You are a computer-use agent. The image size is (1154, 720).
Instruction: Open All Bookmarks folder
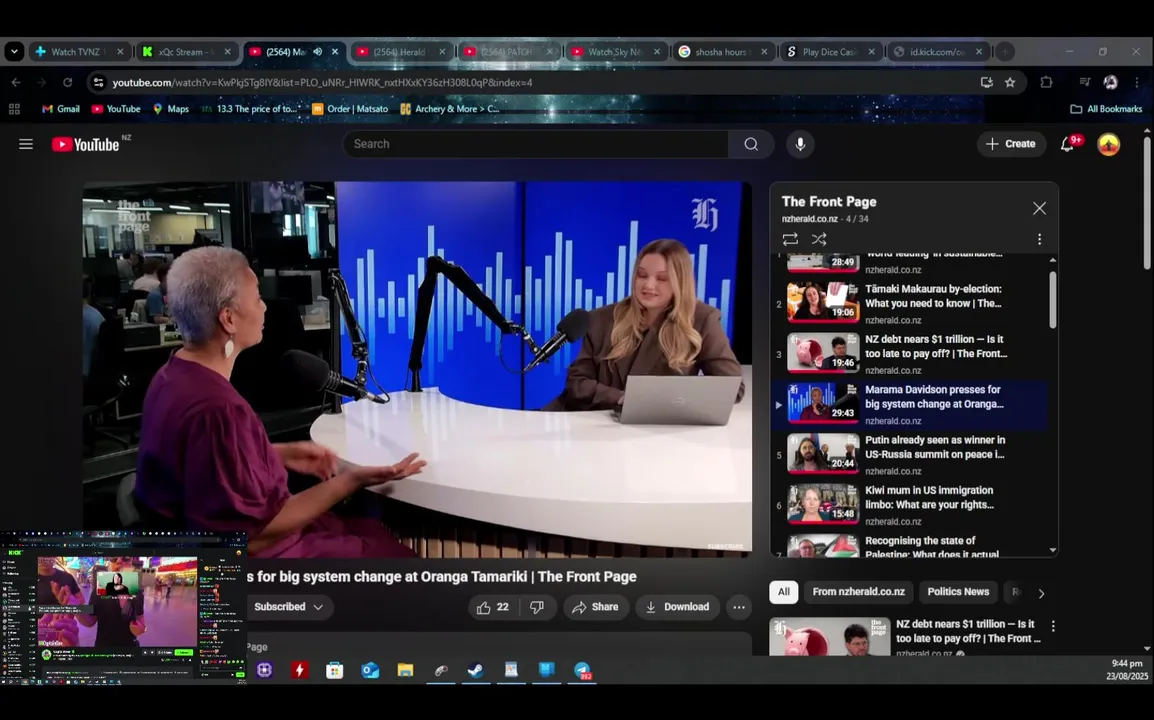pyautogui.click(x=1106, y=109)
